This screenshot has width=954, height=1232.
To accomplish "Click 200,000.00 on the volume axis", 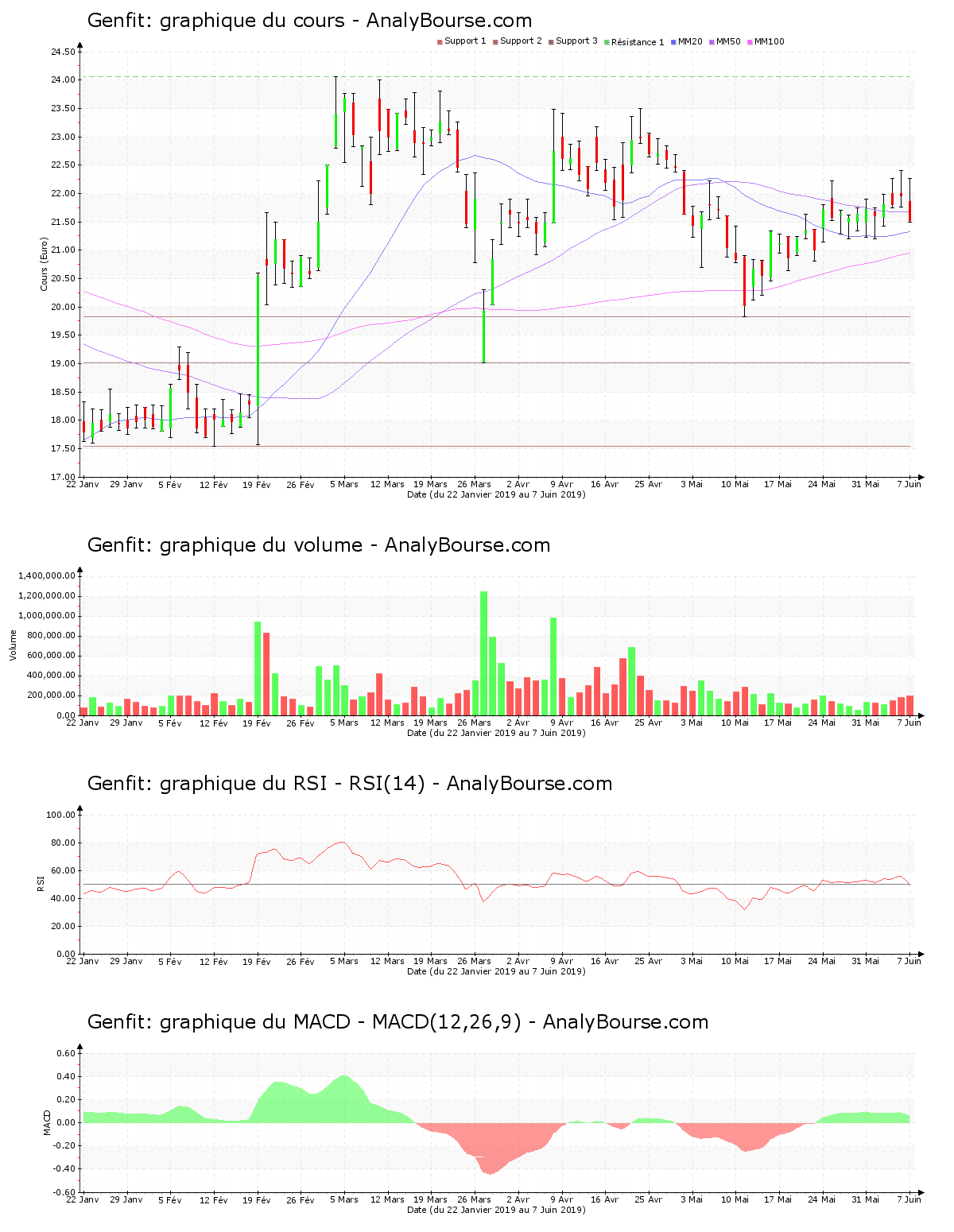I will (x=52, y=695).
